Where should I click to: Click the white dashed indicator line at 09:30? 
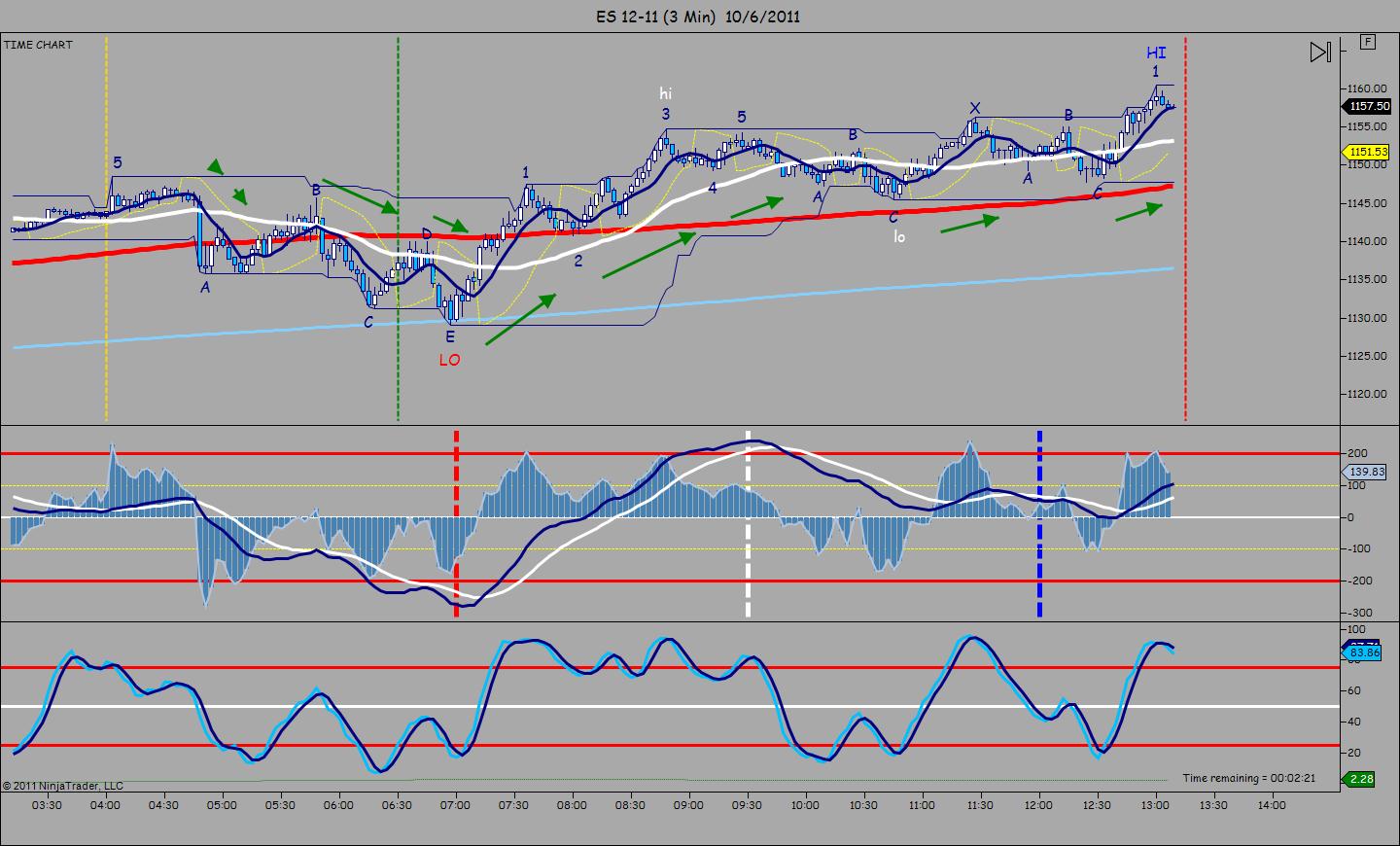748,523
